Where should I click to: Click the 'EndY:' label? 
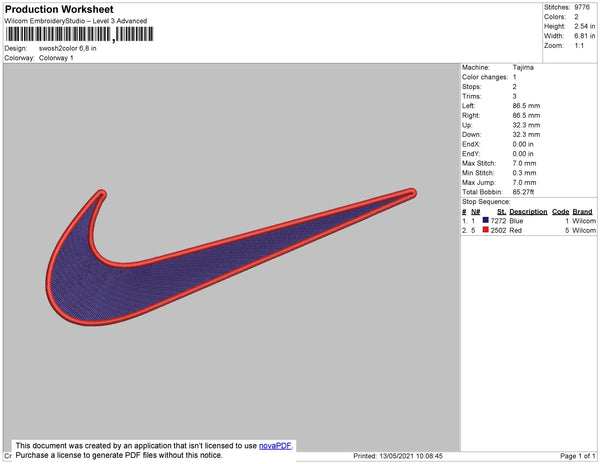471,154
